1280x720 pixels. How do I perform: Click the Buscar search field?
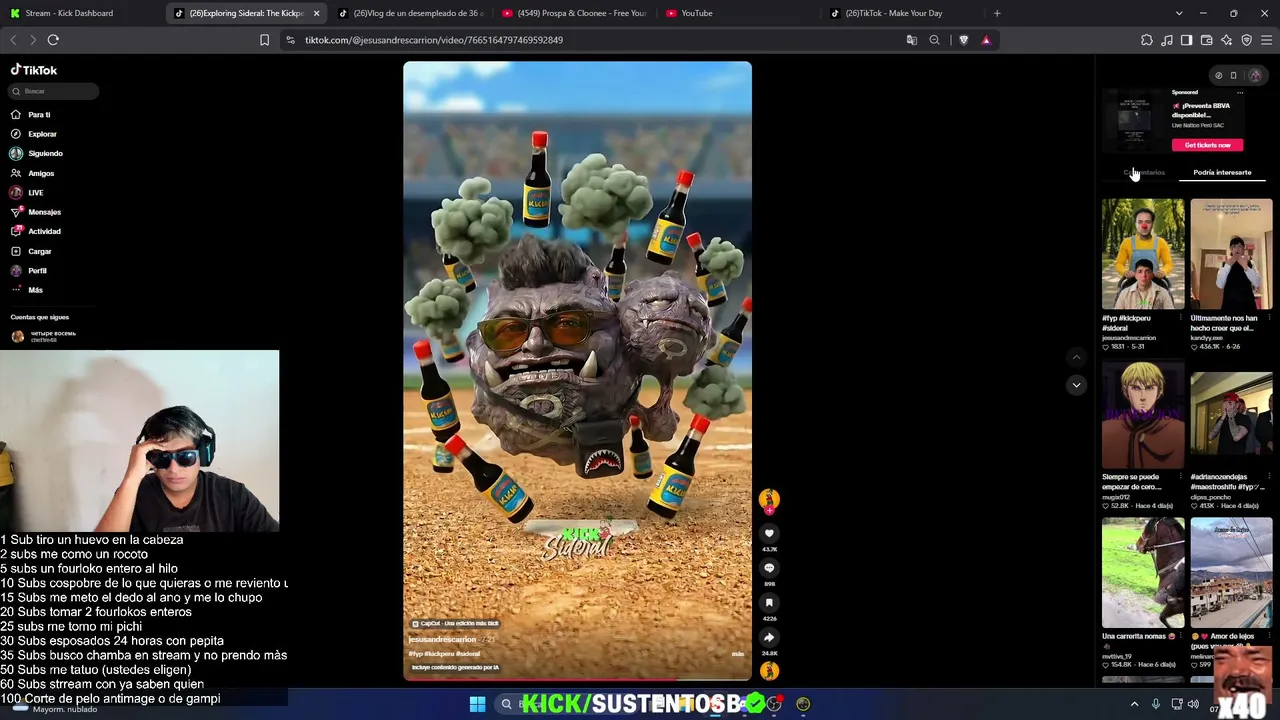pos(54,91)
